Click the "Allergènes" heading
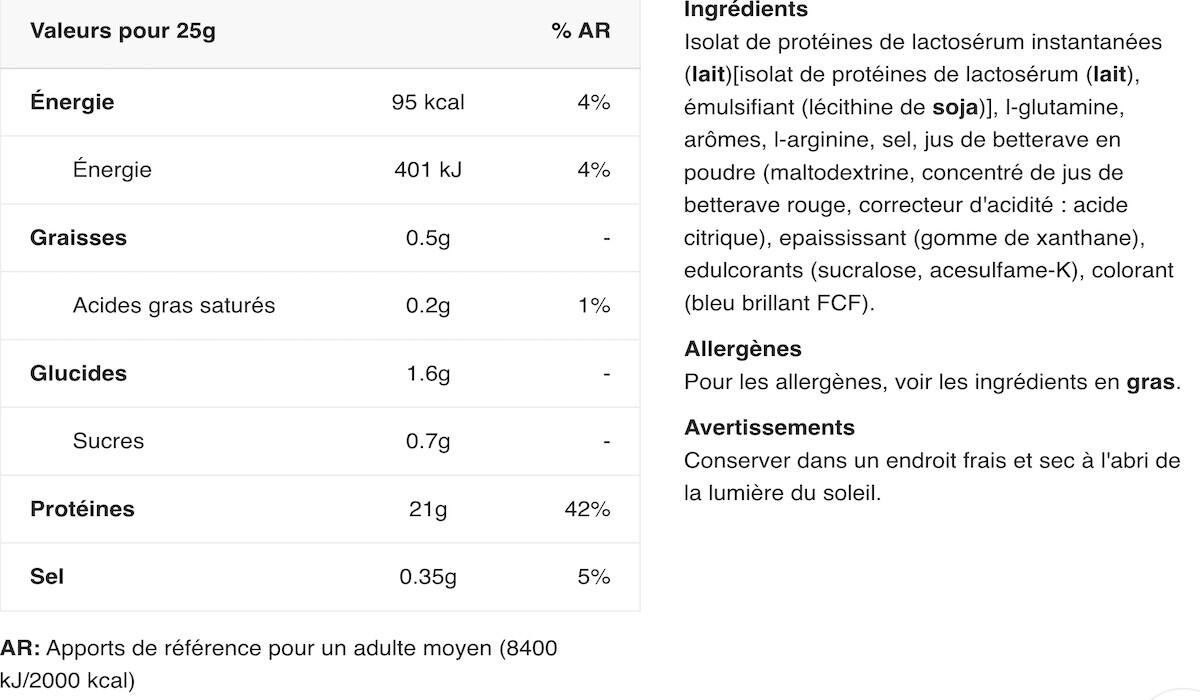The image size is (1200, 700). tap(743, 349)
